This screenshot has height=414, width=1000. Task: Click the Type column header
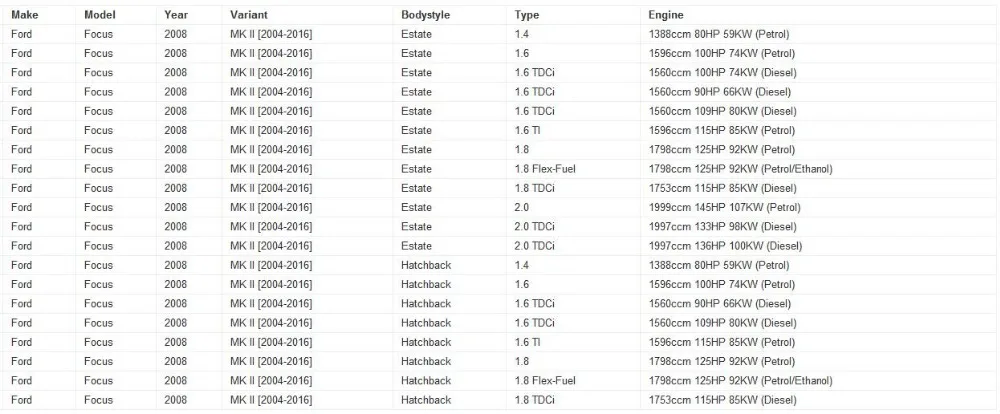tap(527, 15)
